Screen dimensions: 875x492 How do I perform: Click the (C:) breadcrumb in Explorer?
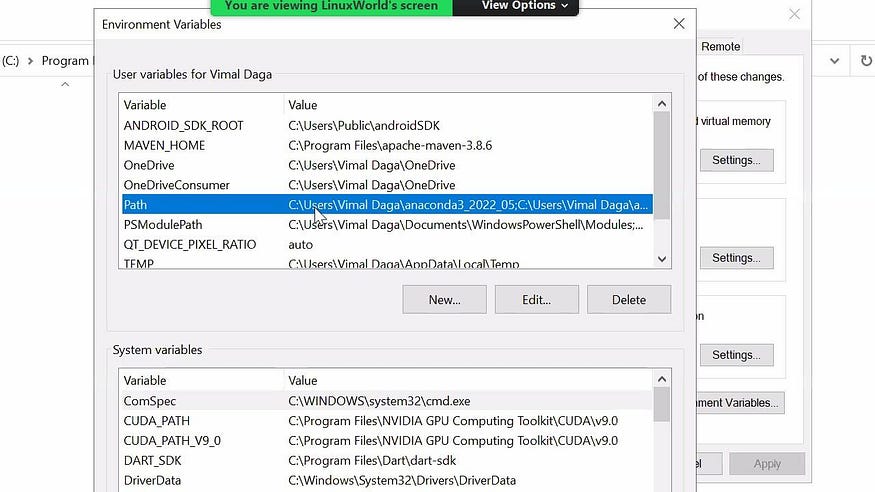10,61
